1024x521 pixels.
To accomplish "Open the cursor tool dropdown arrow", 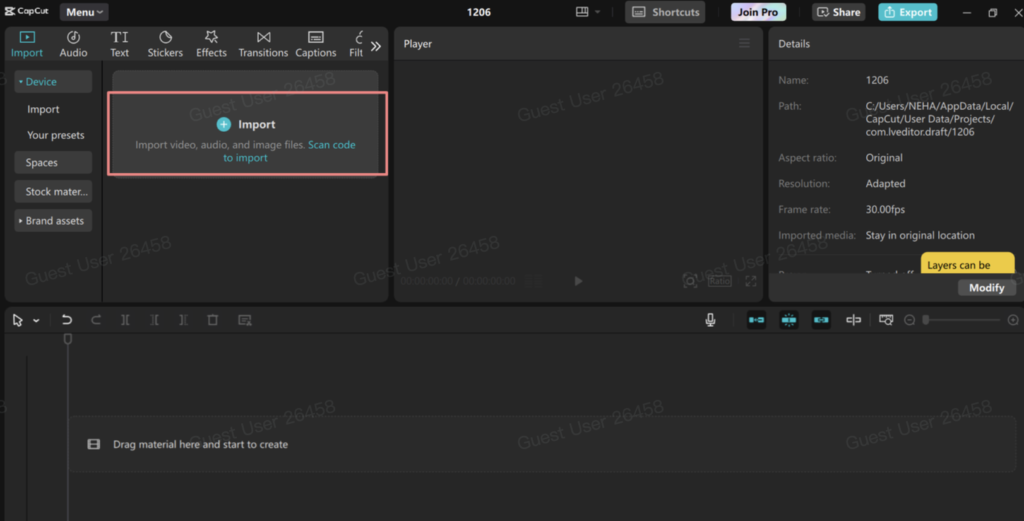I will 36,321.
